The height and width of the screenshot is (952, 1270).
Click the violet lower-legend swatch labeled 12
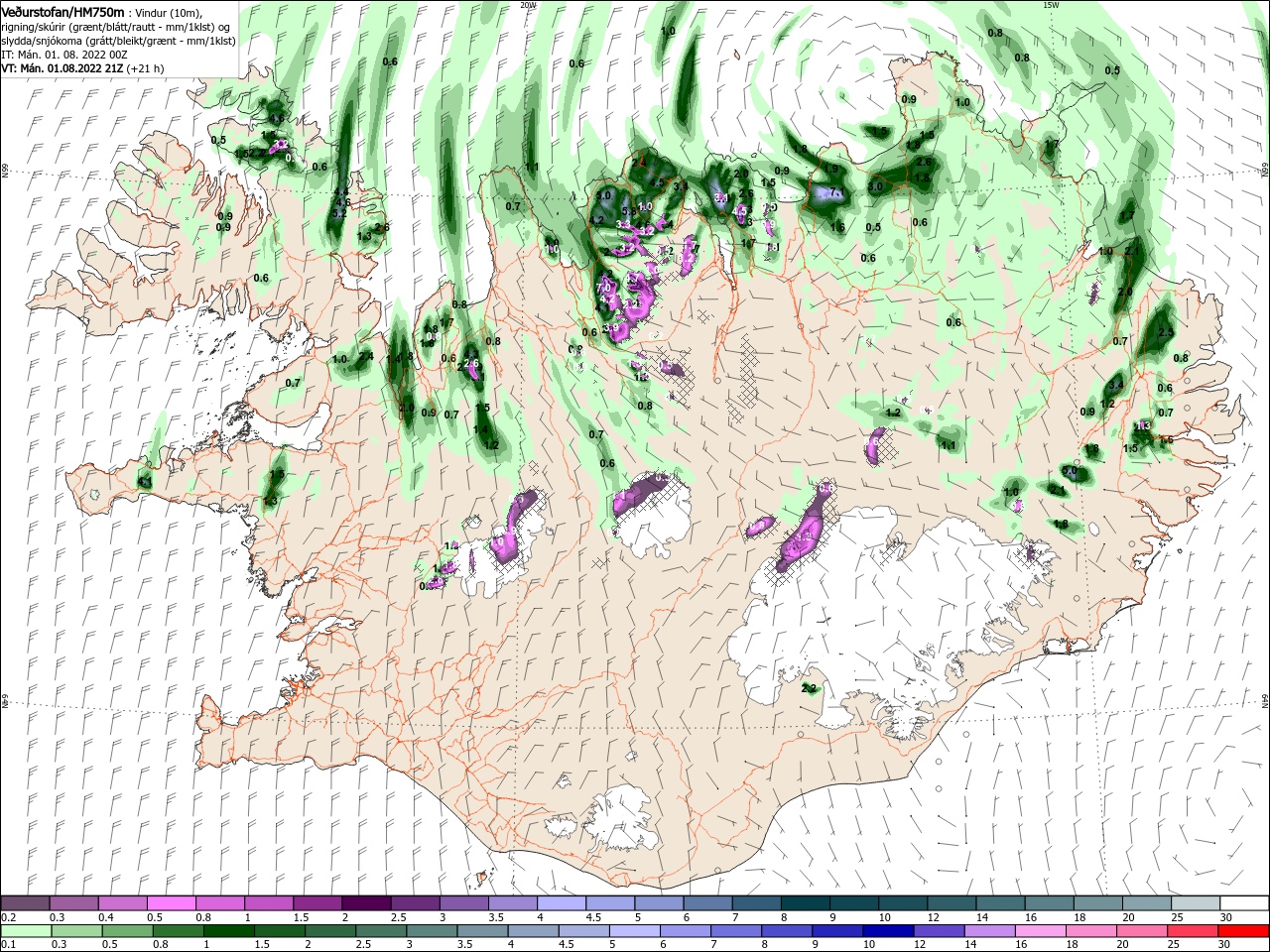938,931
